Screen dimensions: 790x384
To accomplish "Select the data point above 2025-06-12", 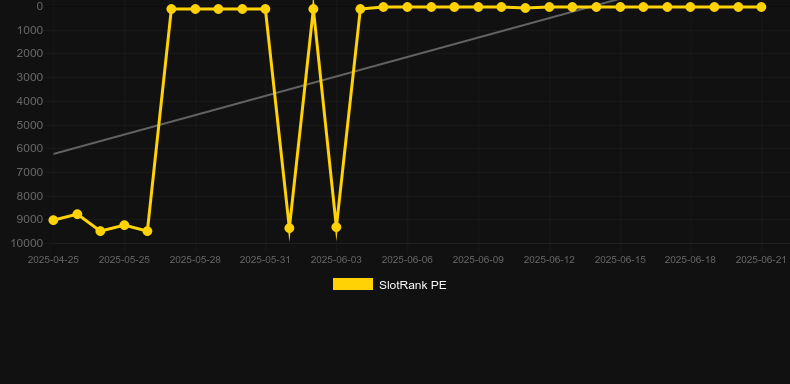I will point(549,7).
